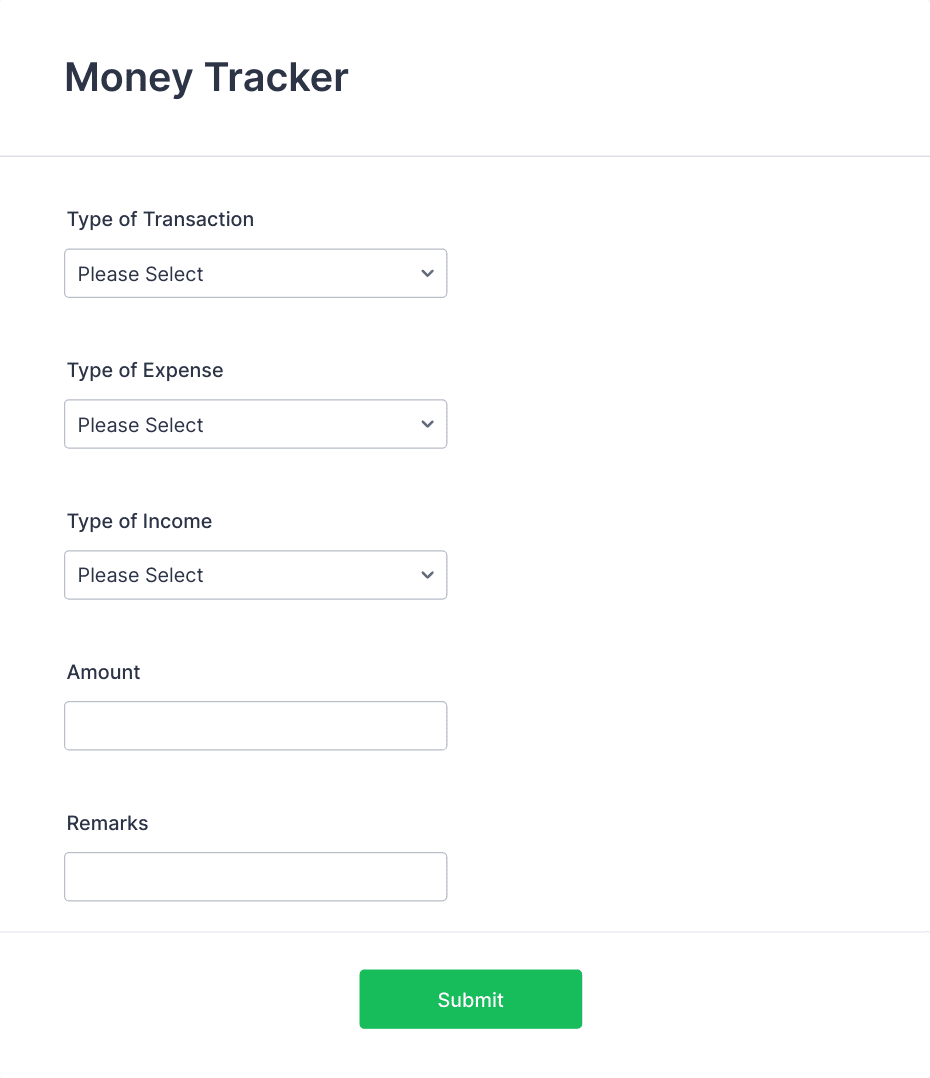Click the Type of Expense chevron arrow
The height and width of the screenshot is (1078, 930).
[428, 424]
